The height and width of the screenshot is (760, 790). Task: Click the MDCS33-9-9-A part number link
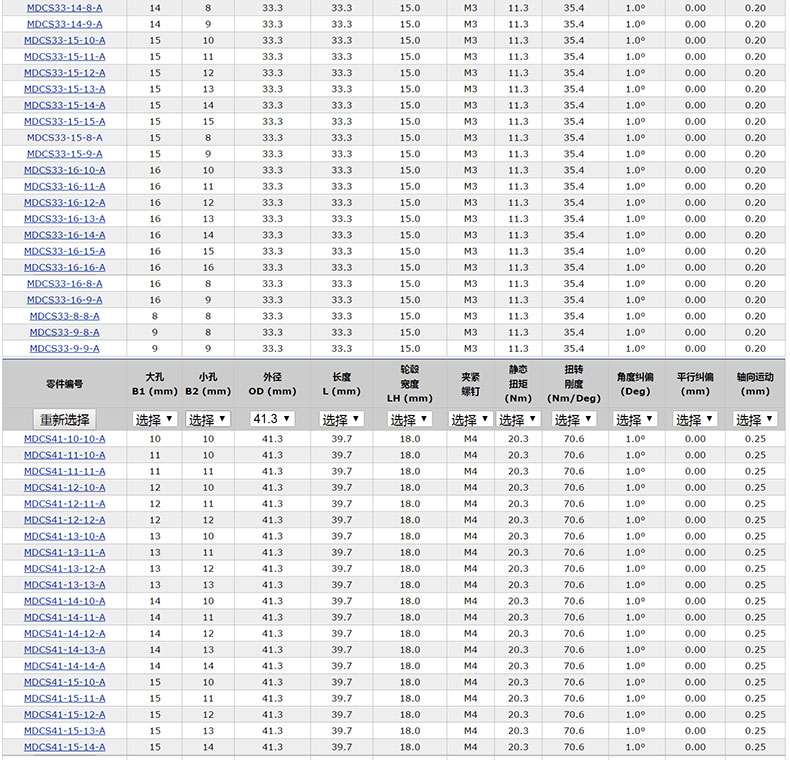pyautogui.click(x=65, y=349)
